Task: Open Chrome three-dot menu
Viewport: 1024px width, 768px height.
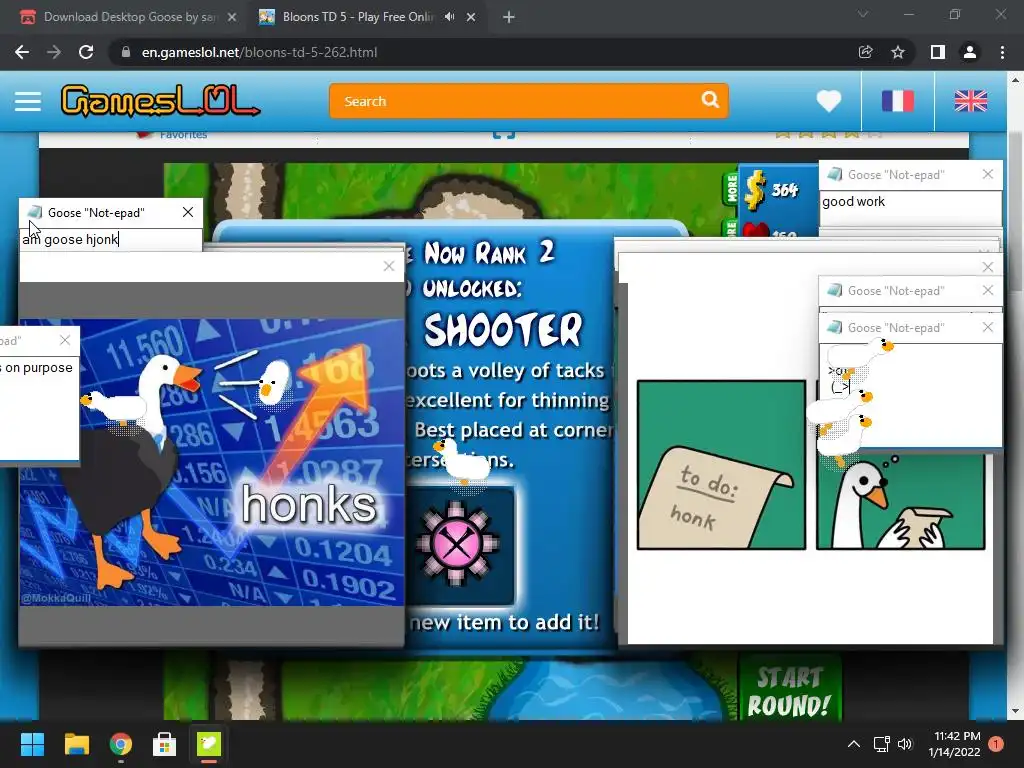Action: [1002, 52]
